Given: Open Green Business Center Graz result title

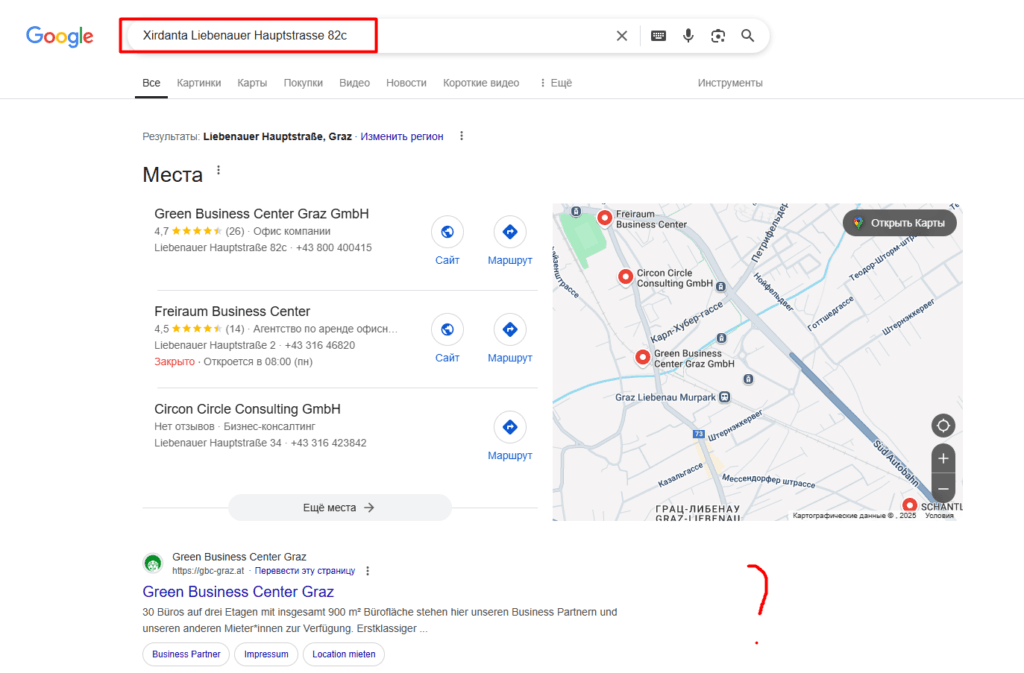Looking at the screenshot, I should pos(238,592).
